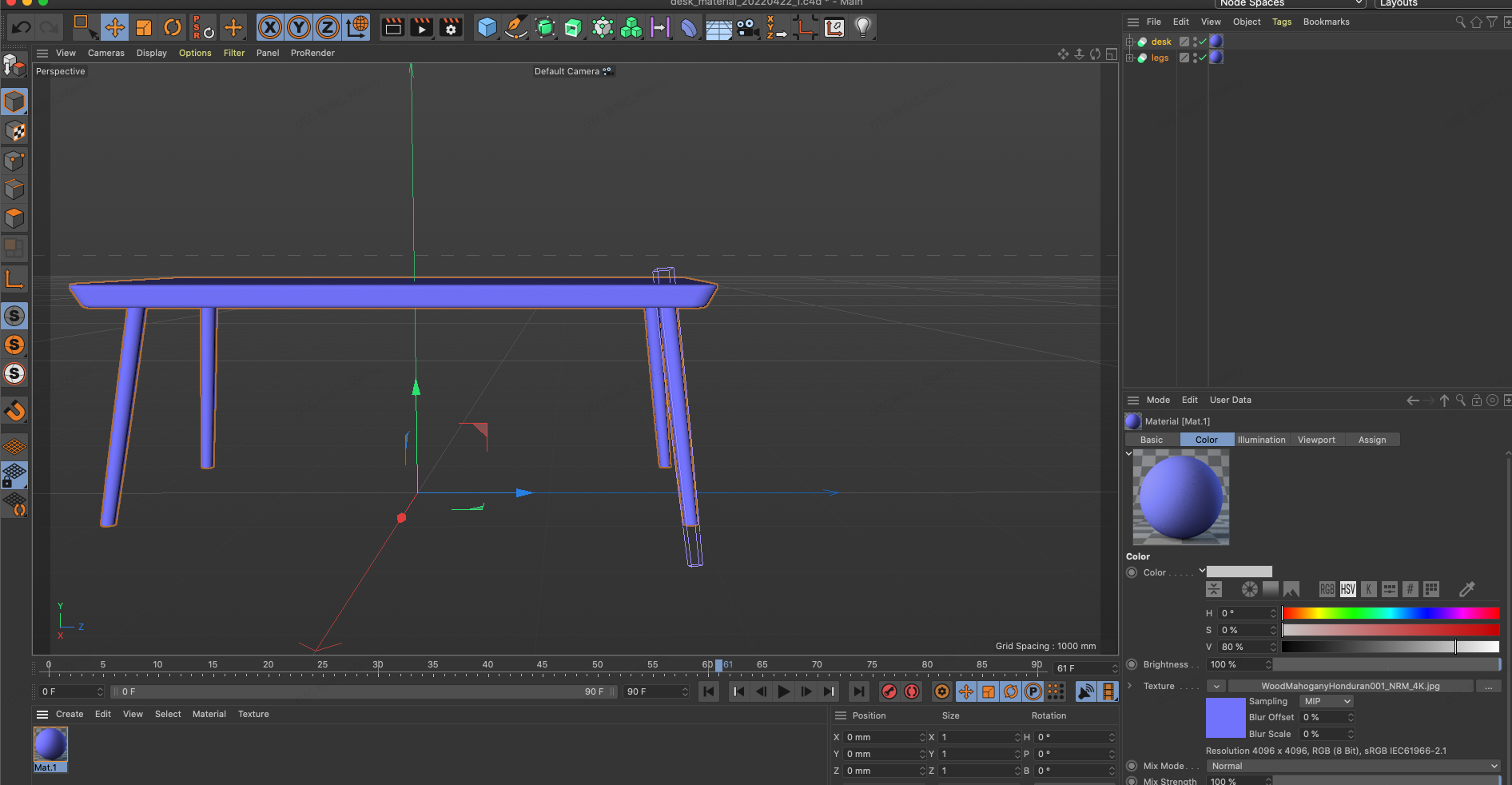Enable the Snap magnet icon
Viewport: 1512px width, 785px height.
click(x=14, y=411)
